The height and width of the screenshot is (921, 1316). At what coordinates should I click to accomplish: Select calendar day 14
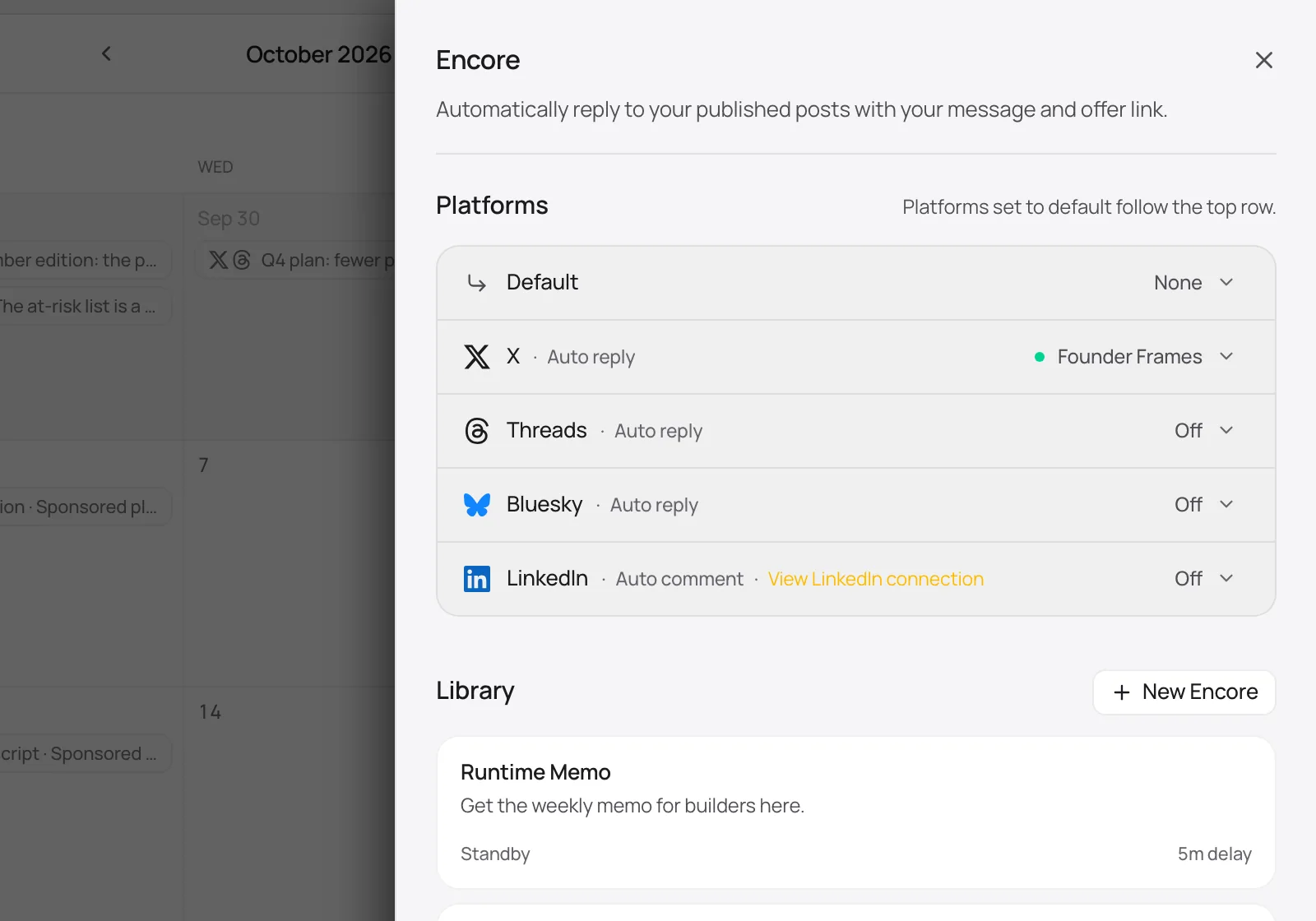[x=210, y=712]
